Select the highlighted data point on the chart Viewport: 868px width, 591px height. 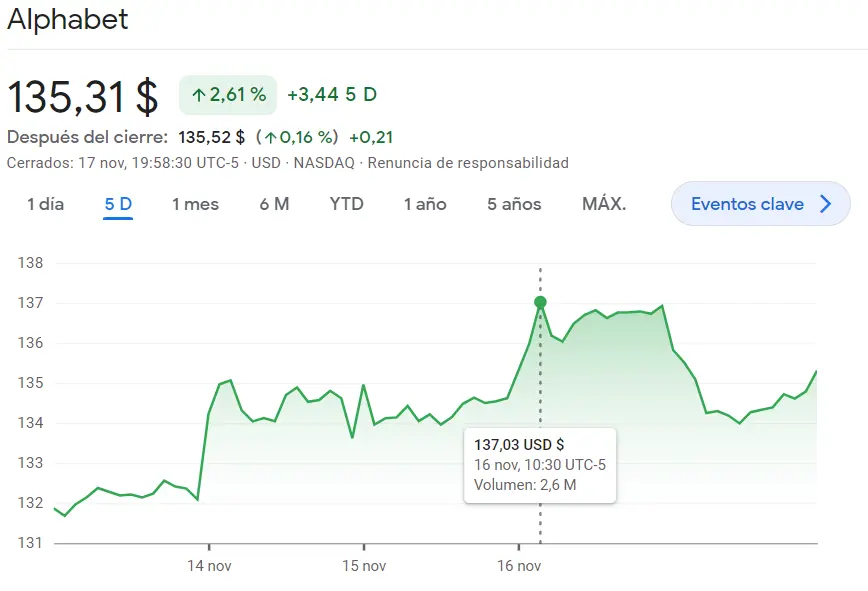pyautogui.click(x=541, y=300)
